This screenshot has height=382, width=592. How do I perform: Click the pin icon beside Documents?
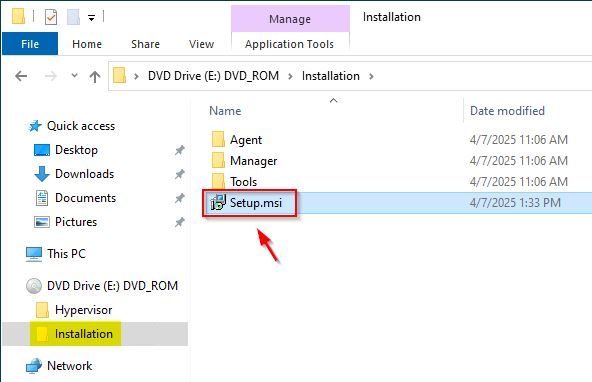(179, 198)
